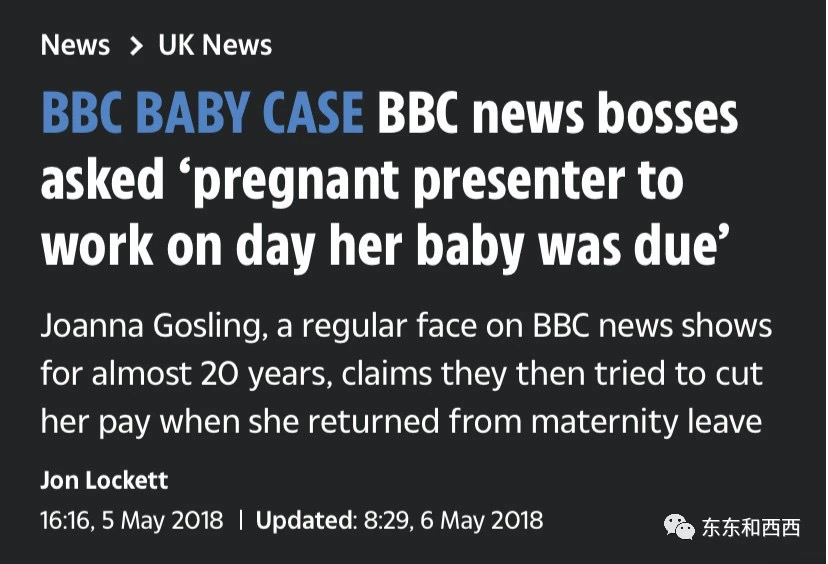Image resolution: width=828 pixels, height=564 pixels.
Task: Click the summary words 'maternity leave'
Action: pyautogui.click(x=646, y=422)
